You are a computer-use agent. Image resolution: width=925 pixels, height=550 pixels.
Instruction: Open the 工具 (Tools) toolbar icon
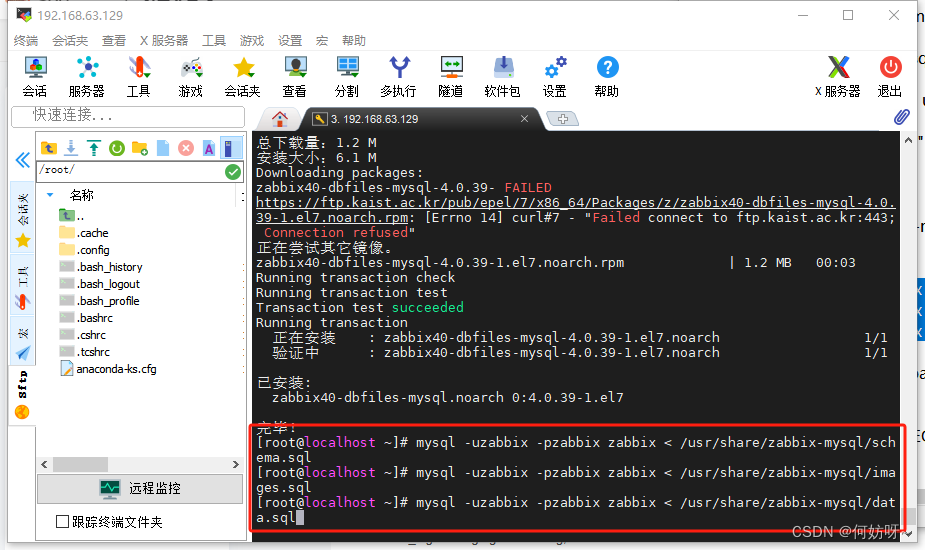tap(139, 77)
